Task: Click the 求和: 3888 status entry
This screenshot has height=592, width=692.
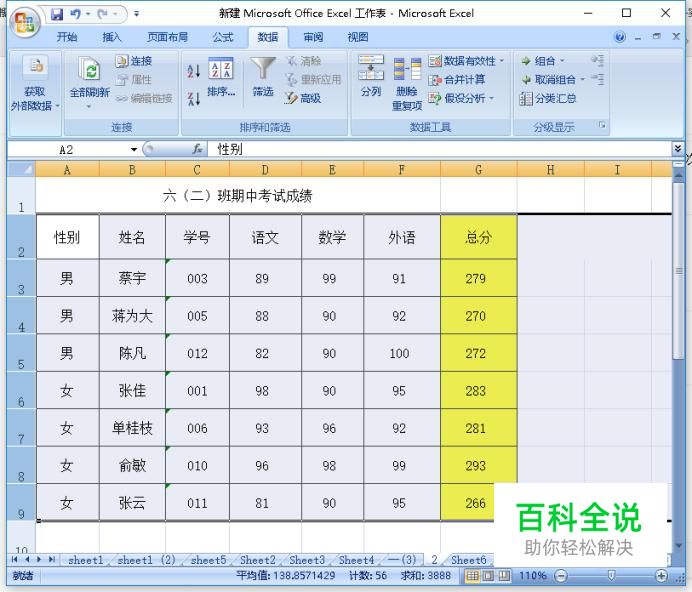Action: pyautogui.click(x=425, y=576)
